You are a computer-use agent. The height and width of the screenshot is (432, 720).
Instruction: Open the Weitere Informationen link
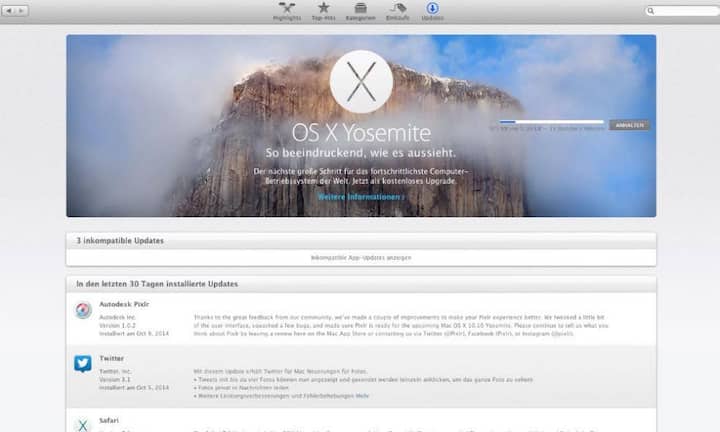coord(361,197)
